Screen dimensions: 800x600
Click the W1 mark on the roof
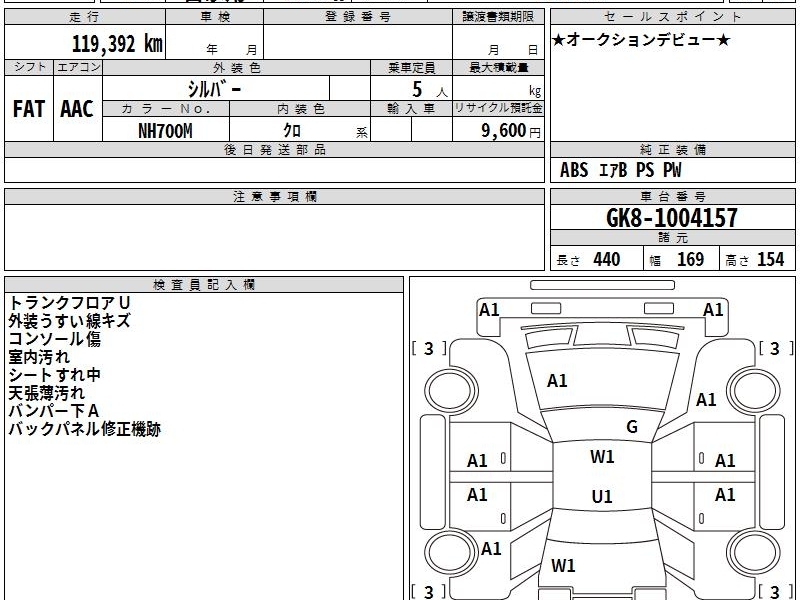tap(602, 457)
